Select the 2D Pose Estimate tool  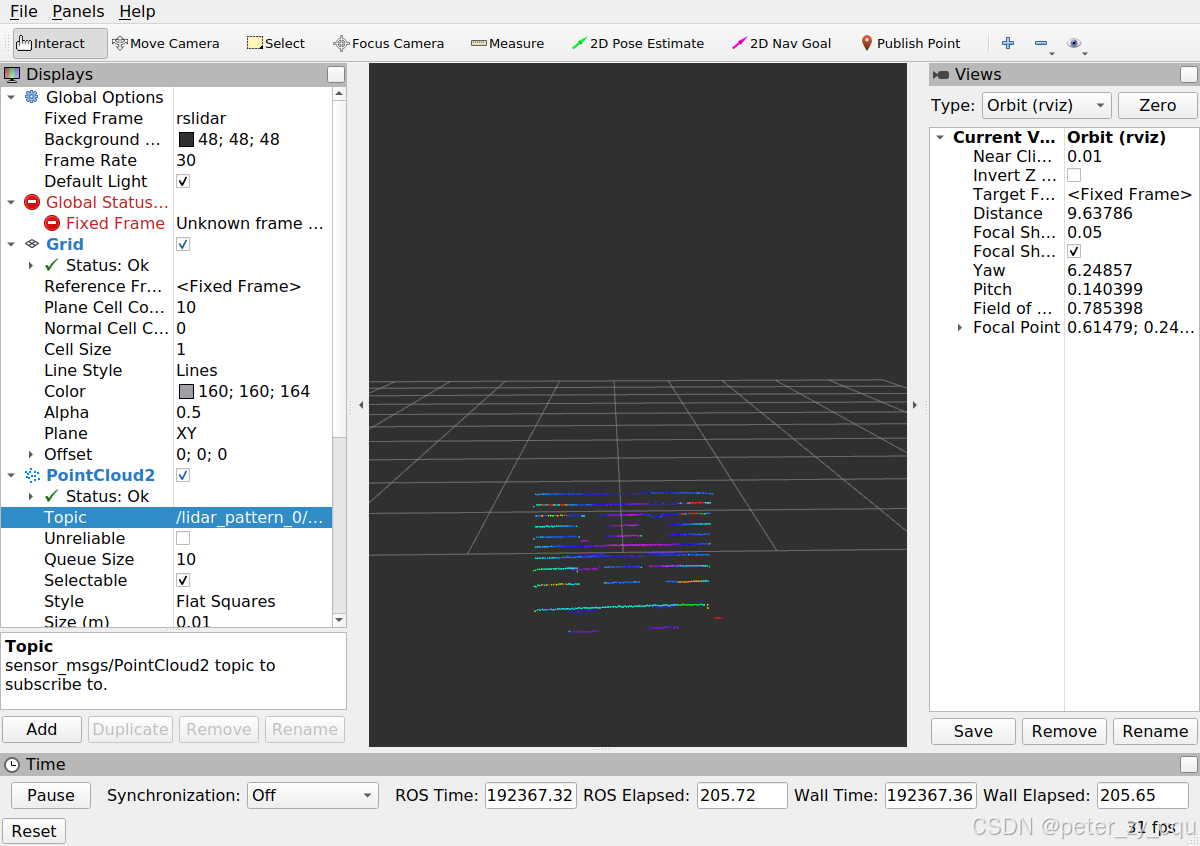click(638, 43)
